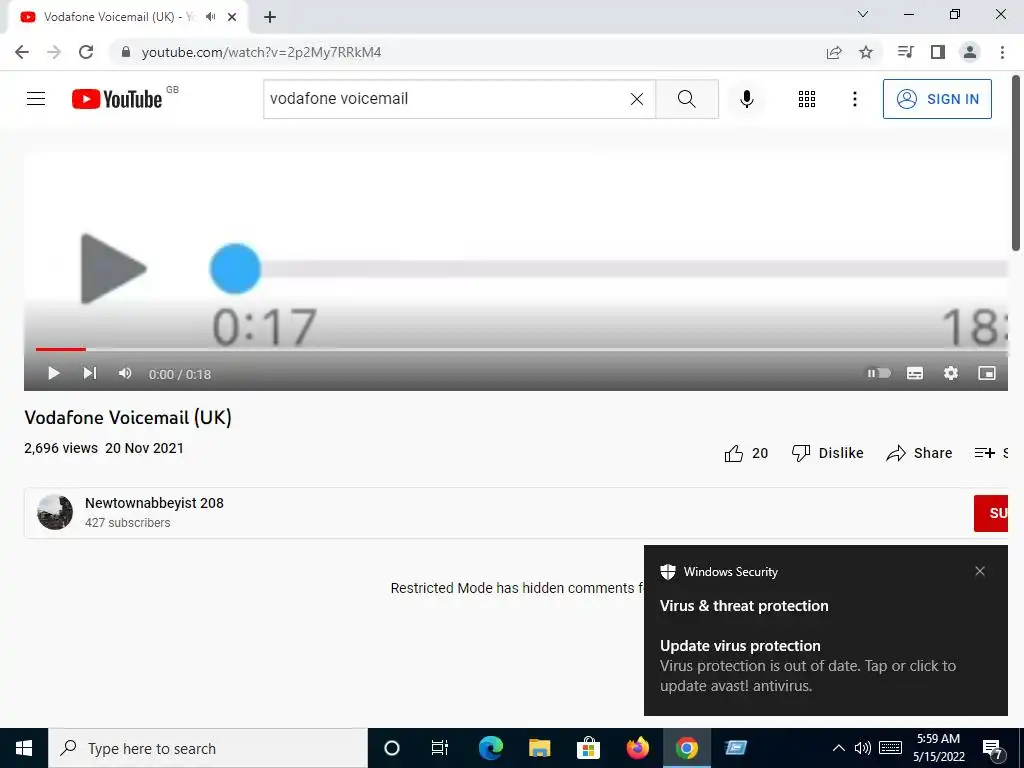Toggle the autoplay switch
This screenshot has height=768, width=1024.
878,373
